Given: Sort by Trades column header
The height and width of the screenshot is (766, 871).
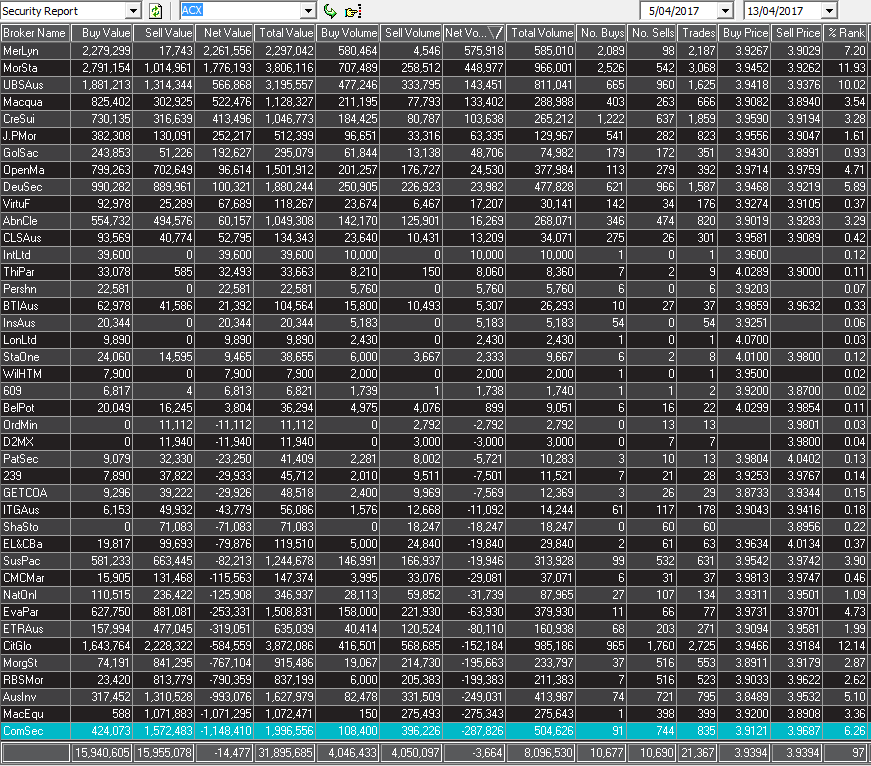Looking at the screenshot, I should pyautogui.click(x=697, y=33).
